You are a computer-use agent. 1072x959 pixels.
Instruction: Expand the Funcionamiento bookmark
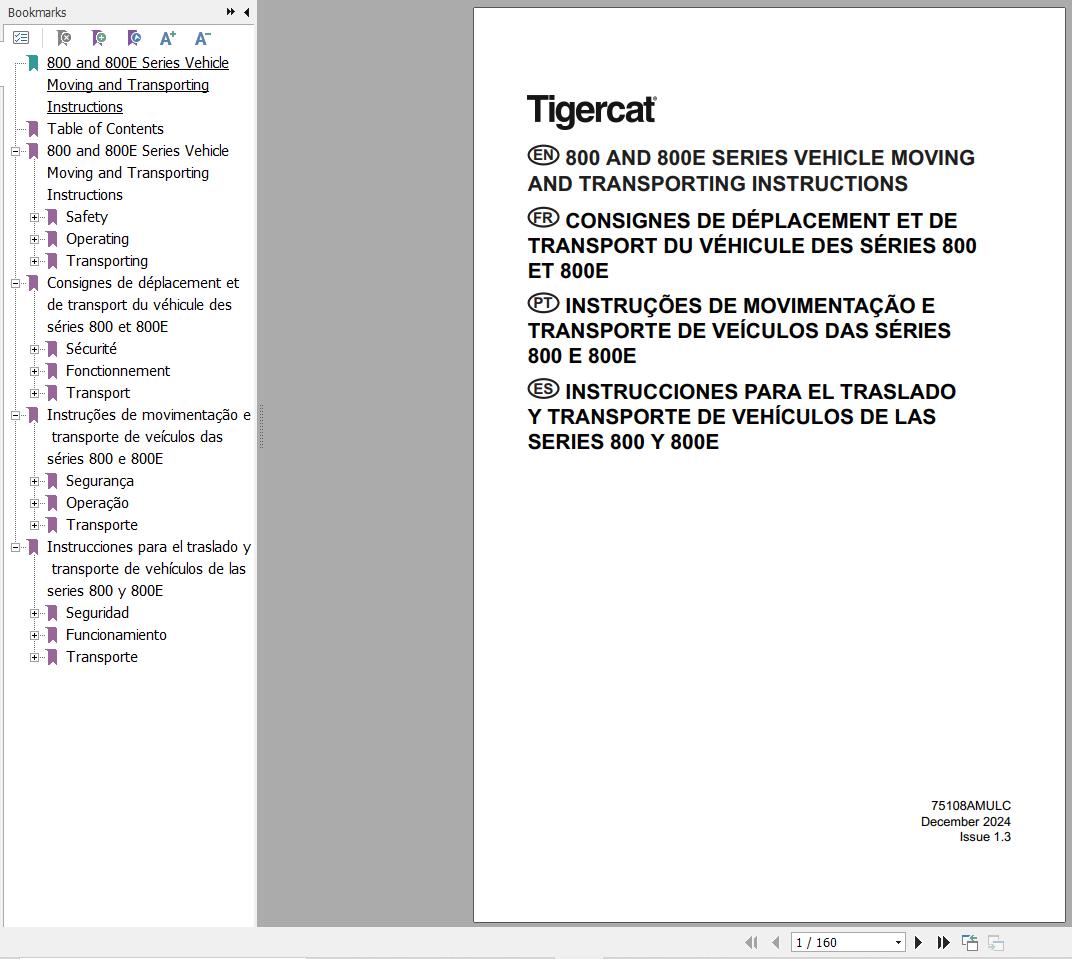(x=34, y=635)
